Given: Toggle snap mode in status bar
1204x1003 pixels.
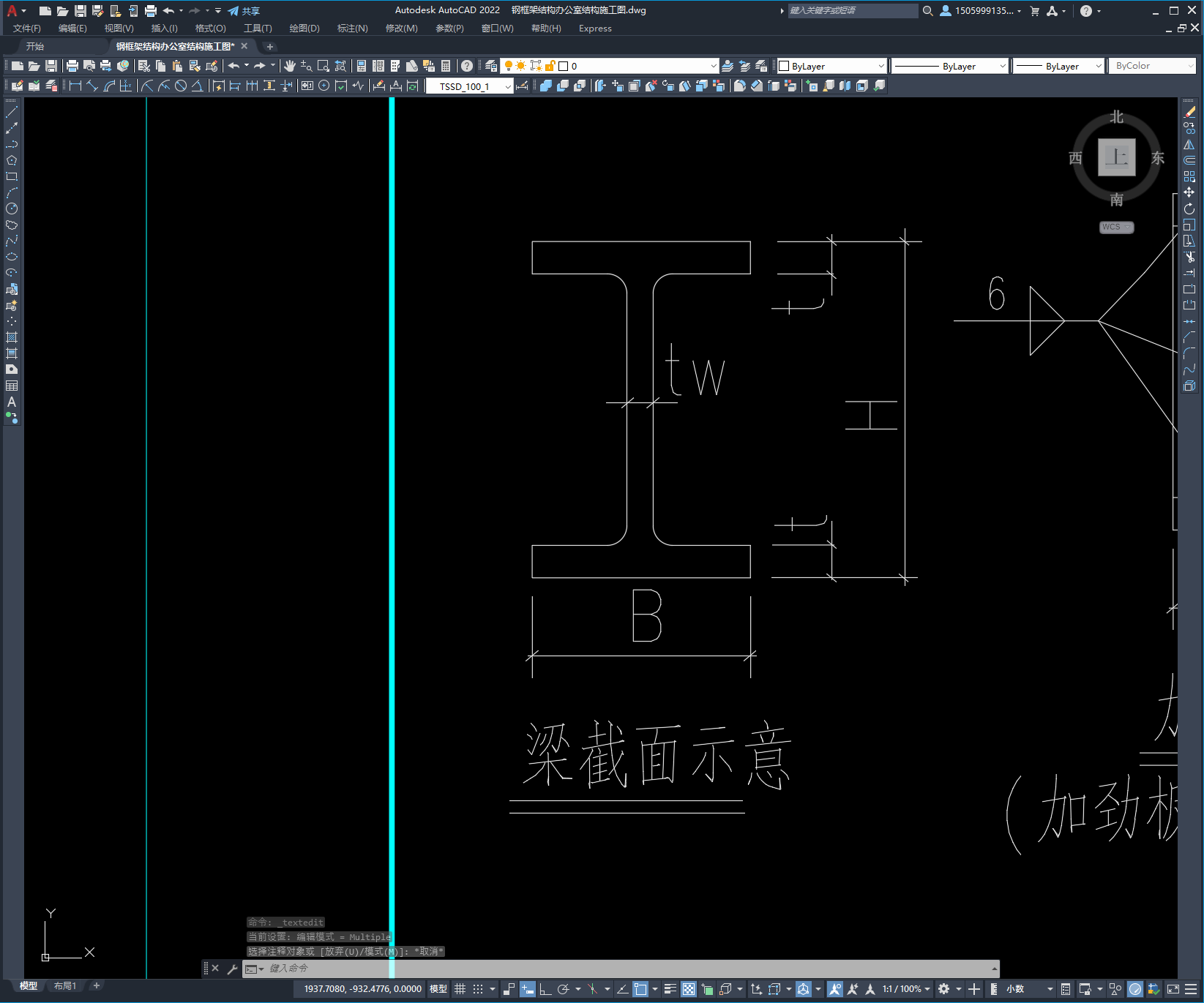Looking at the screenshot, I should tap(478, 989).
